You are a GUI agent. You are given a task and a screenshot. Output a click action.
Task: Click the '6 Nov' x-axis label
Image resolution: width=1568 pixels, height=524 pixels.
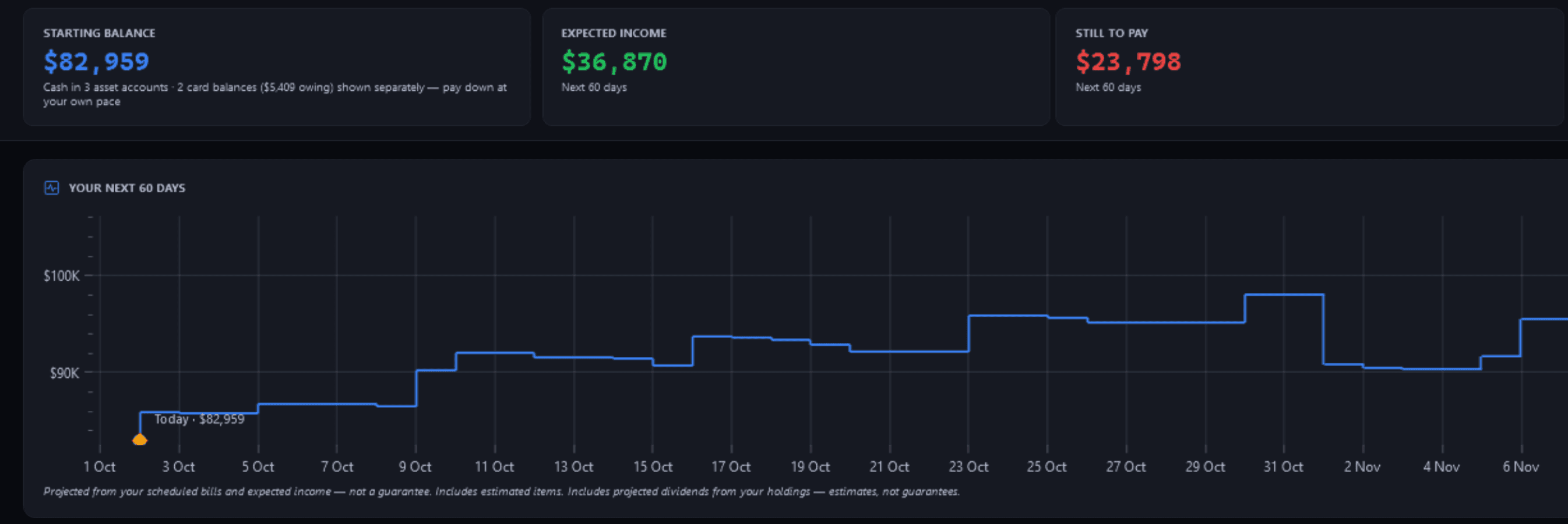tap(1521, 467)
